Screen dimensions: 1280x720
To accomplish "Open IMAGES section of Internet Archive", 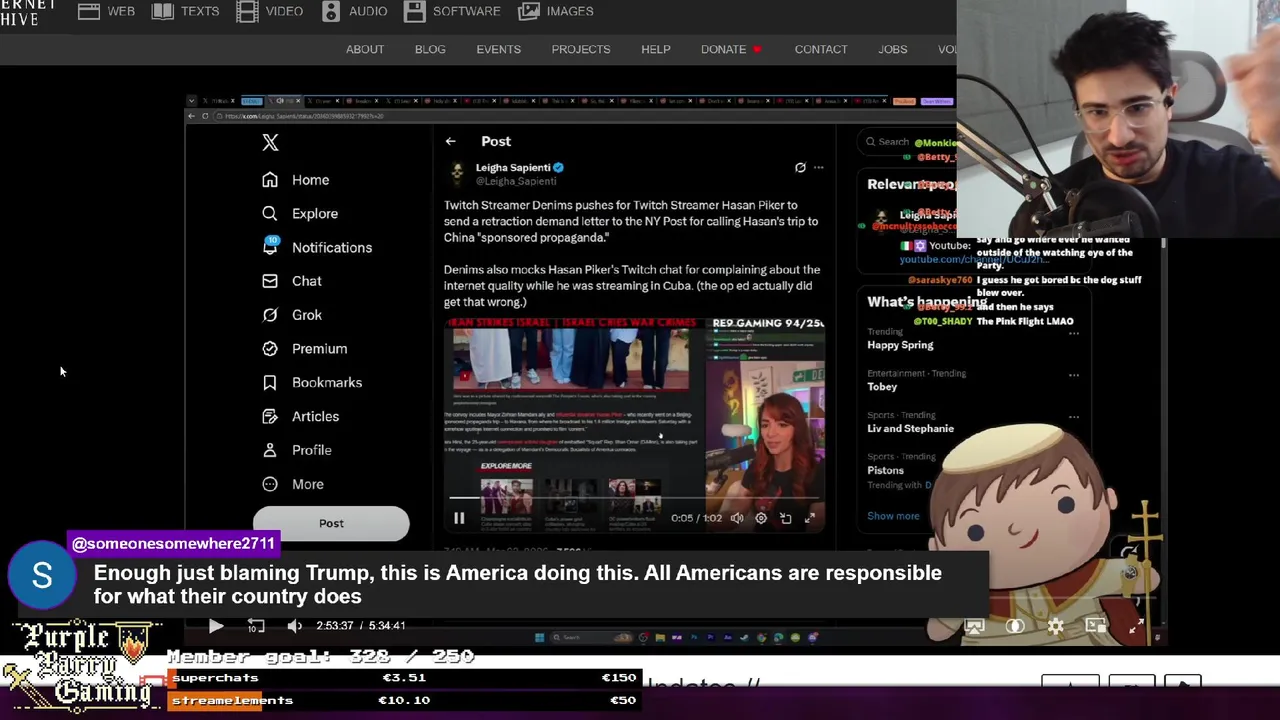I will click(x=556, y=11).
